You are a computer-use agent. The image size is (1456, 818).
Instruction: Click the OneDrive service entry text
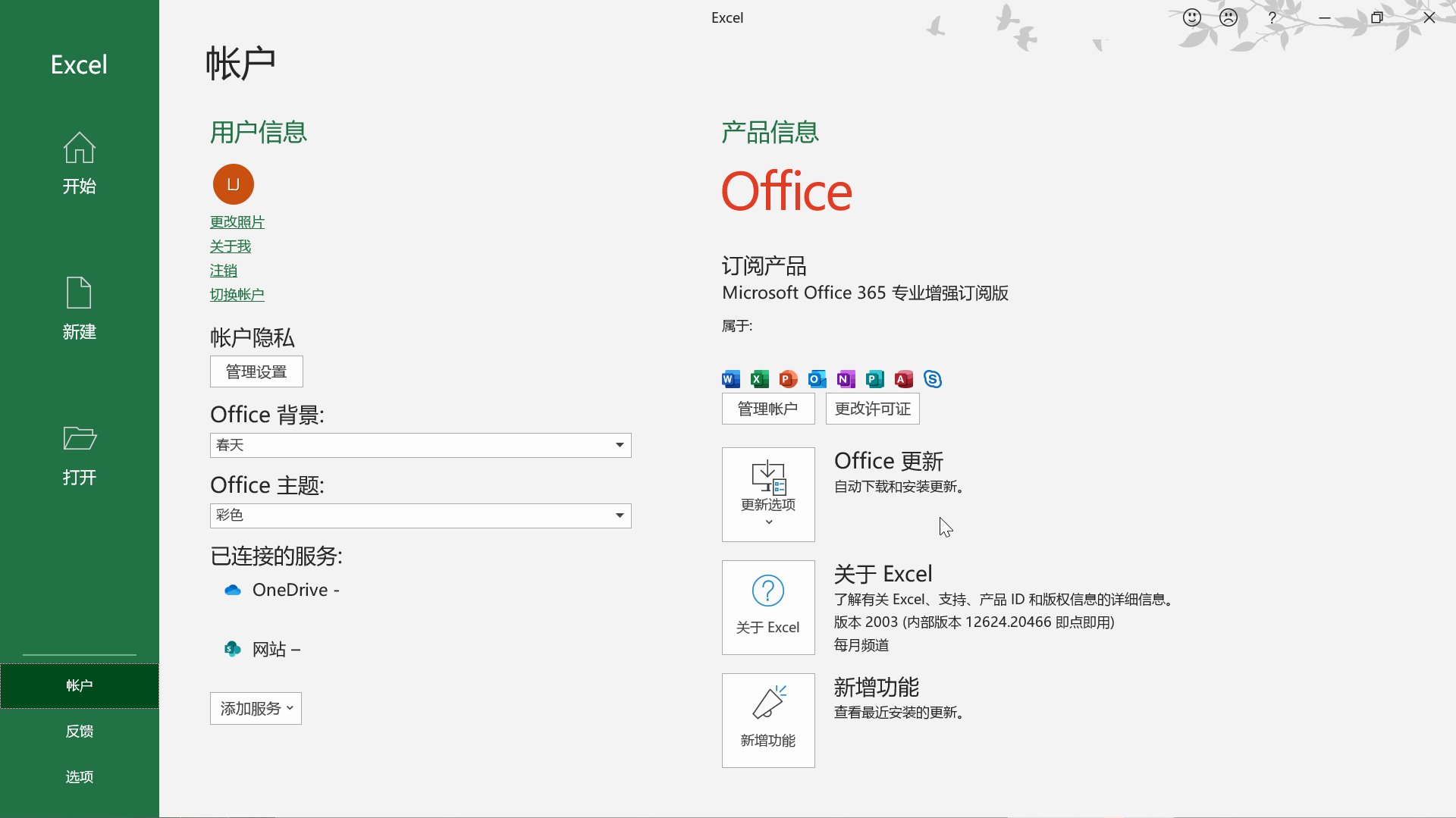pyautogui.click(x=296, y=590)
